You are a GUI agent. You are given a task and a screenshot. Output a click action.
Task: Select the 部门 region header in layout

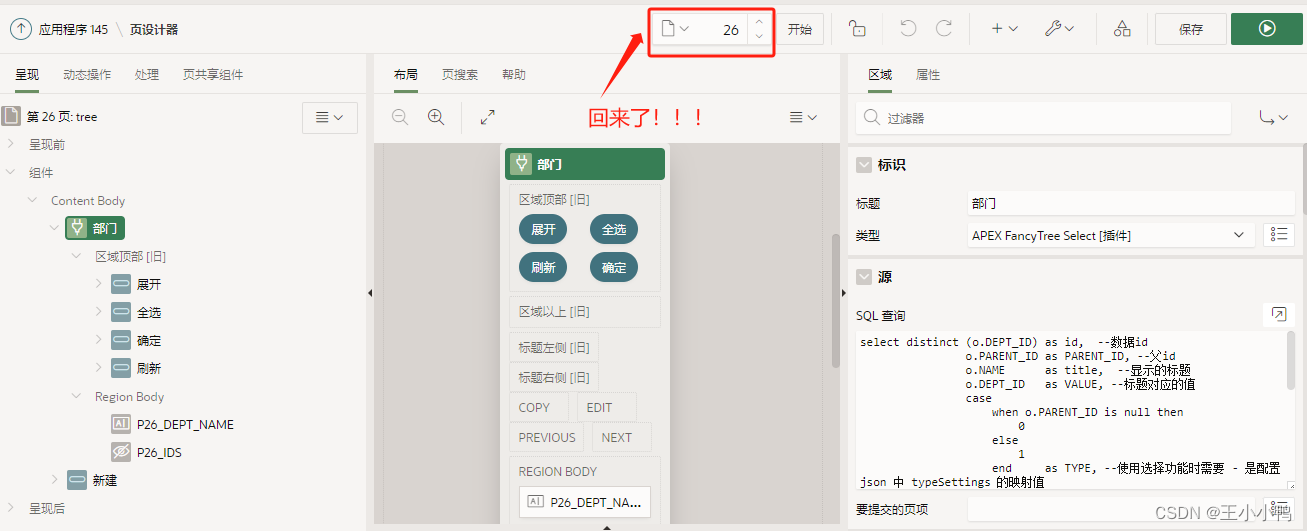[585, 164]
